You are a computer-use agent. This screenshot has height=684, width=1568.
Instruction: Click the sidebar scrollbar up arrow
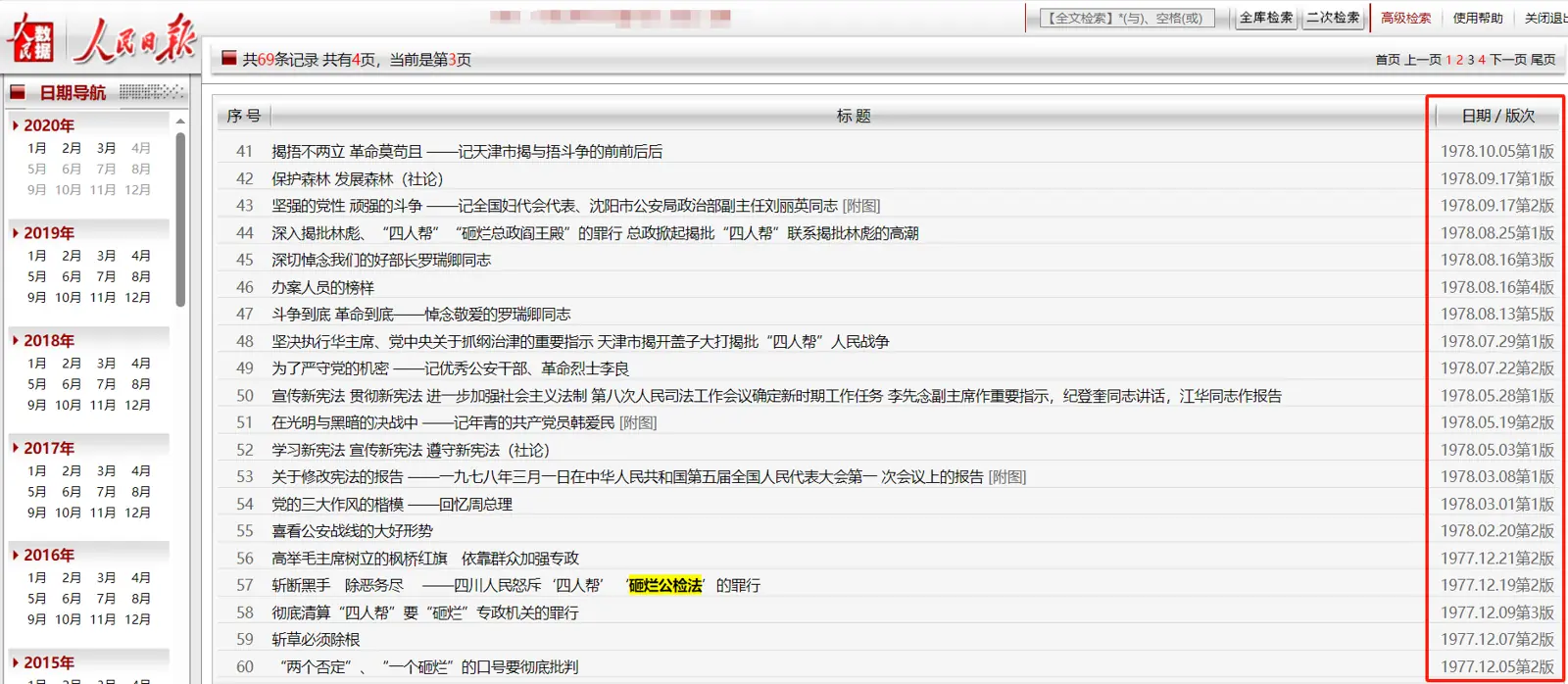tap(180, 122)
